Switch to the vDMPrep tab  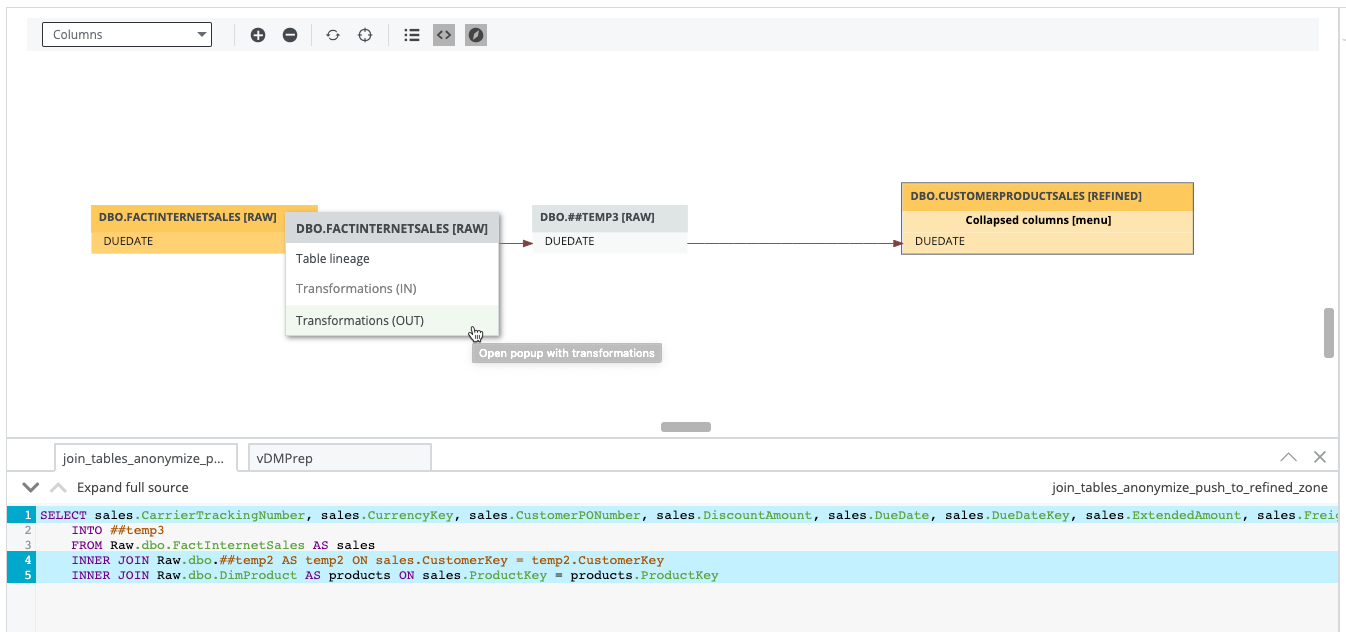coord(339,458)
